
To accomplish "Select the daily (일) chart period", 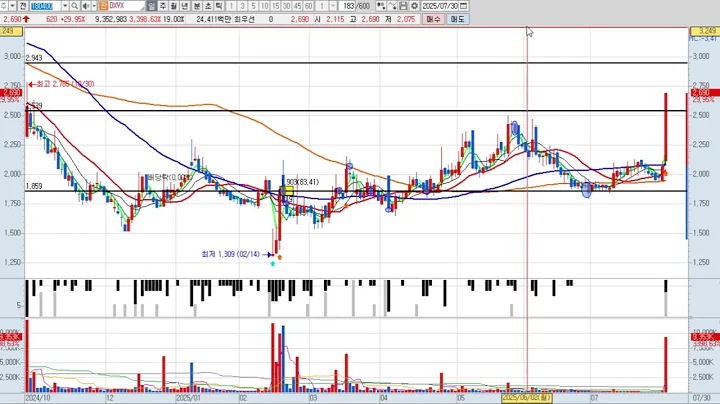I will point(152,6).
